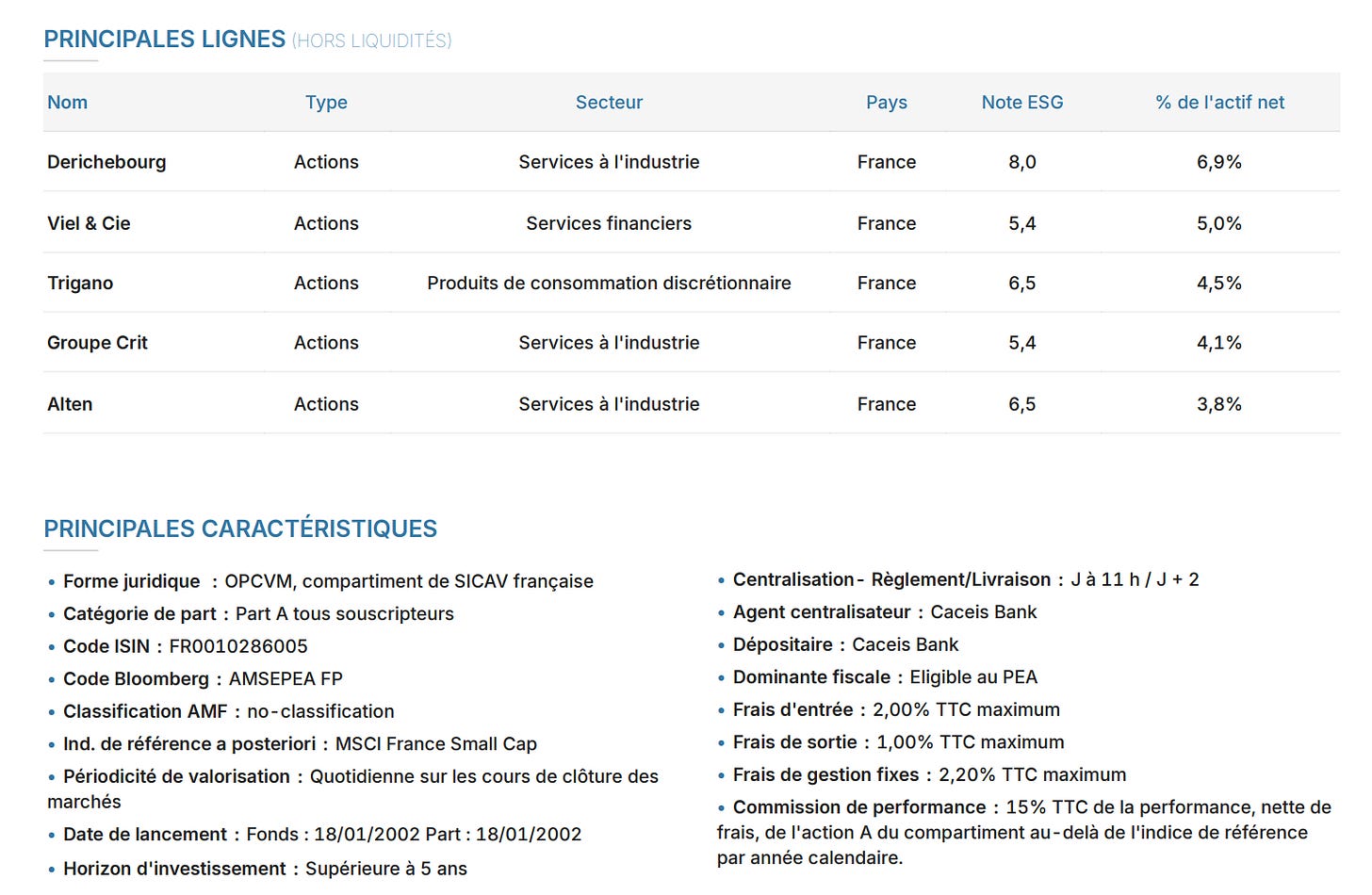Click Viel & Cie's weight 5,0%

click(1219, 223)
